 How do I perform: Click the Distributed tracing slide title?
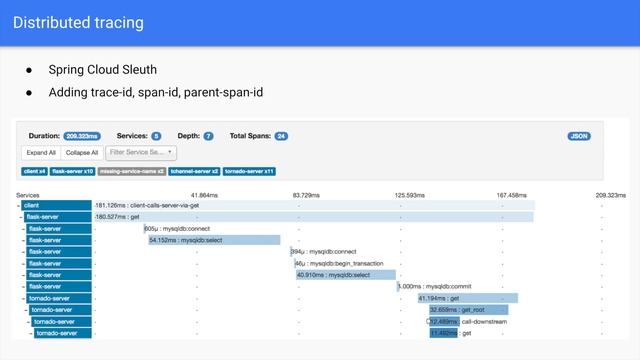point(78,23)
